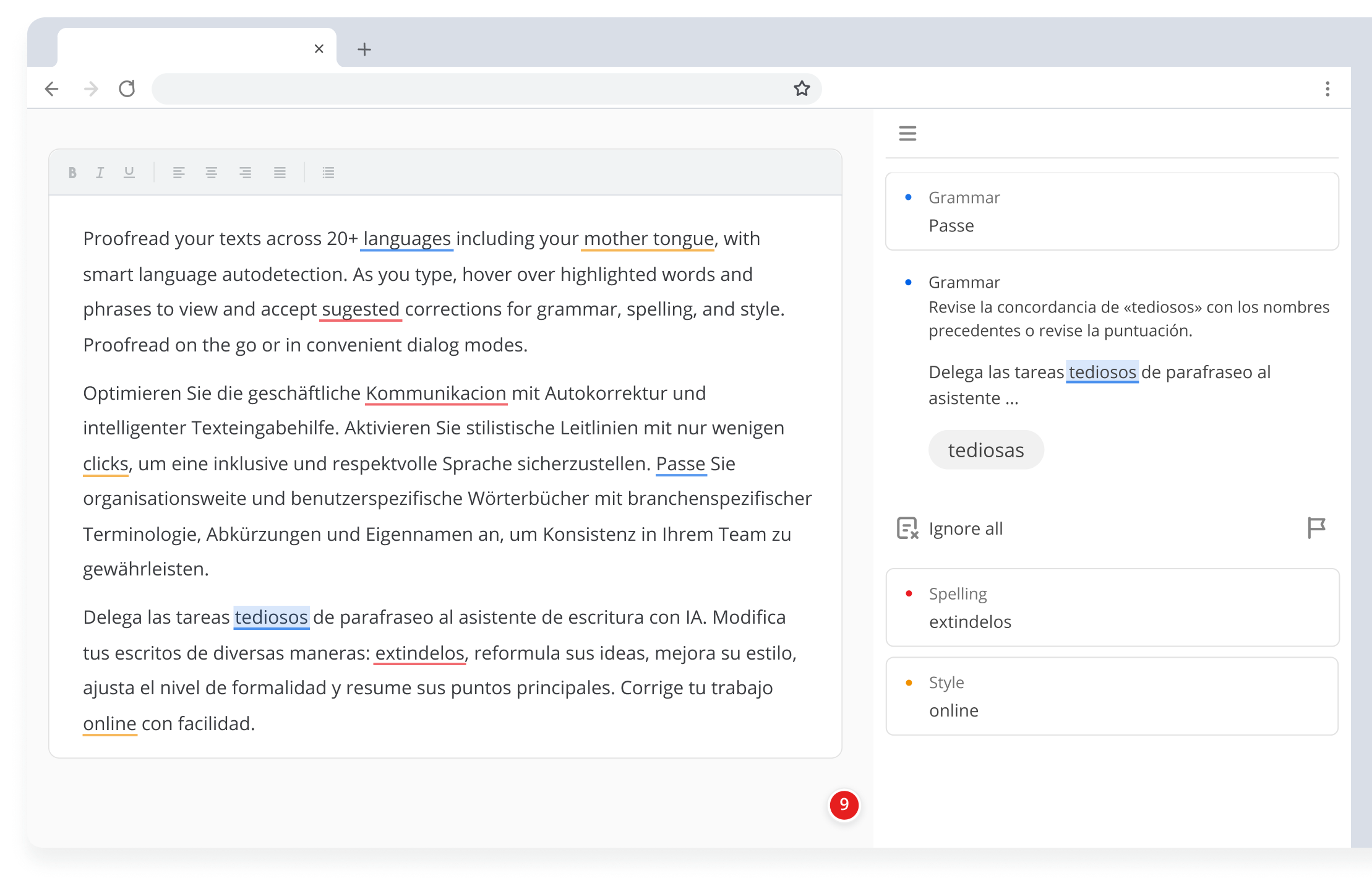This screenshot has width=1372, height=891.
Task: Align text left
Action: pos(179,173)
